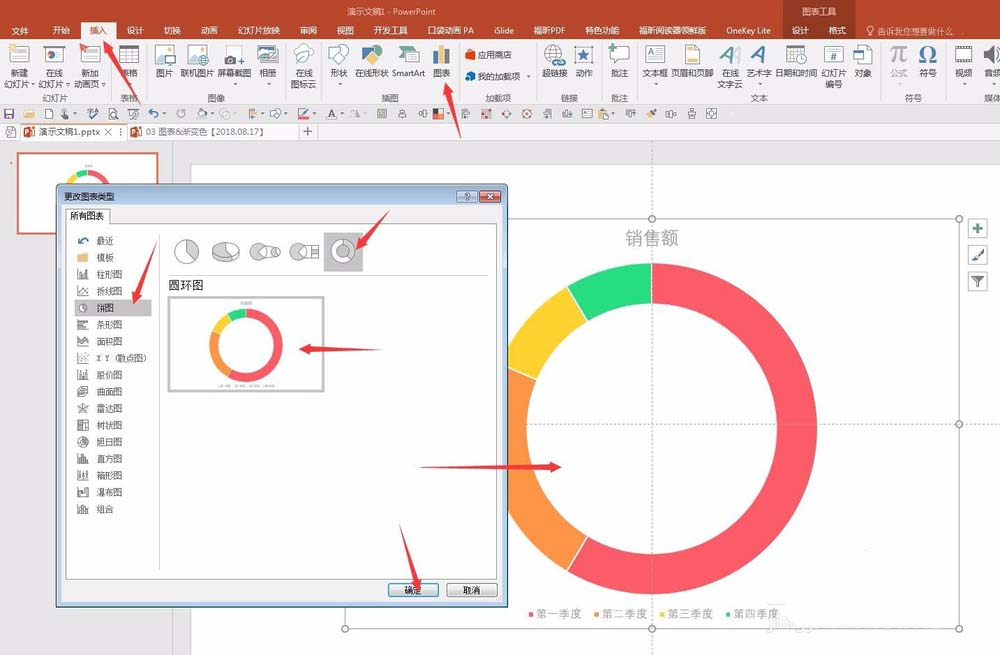Click the dialog help question mark button
Image resolution: width=1000 pixels, height=655 pixels.
coord(467,196)
